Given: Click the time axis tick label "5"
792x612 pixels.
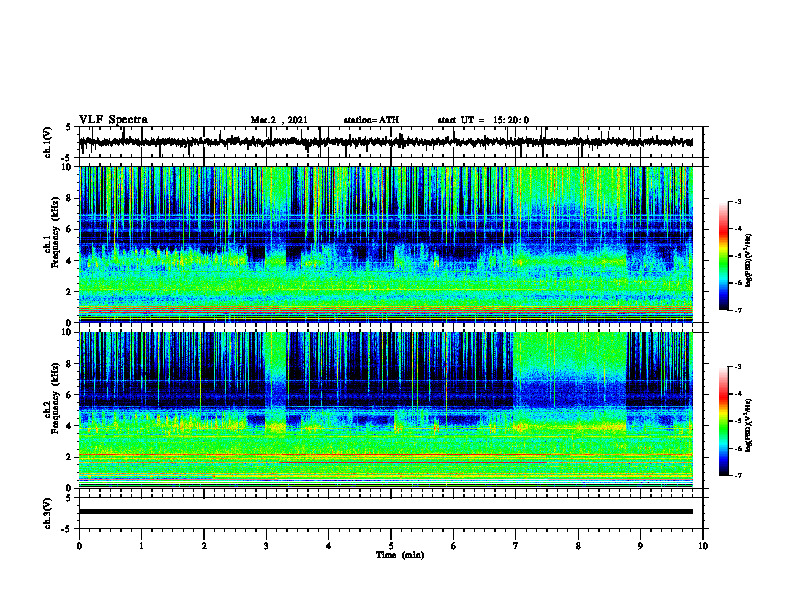Looking at the screenshot, I should 391,546.
